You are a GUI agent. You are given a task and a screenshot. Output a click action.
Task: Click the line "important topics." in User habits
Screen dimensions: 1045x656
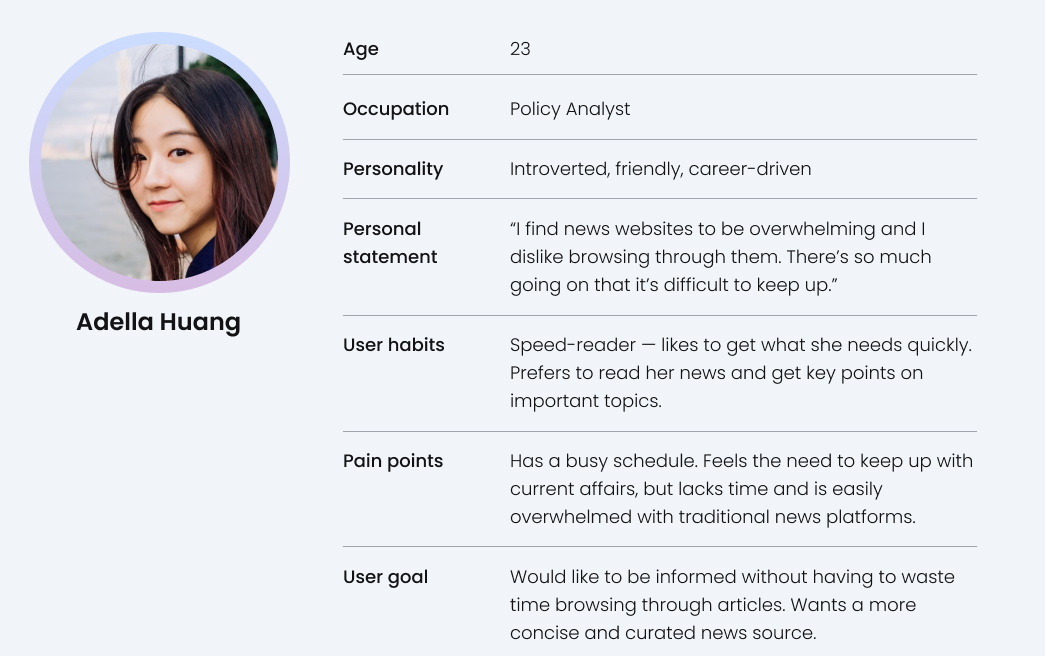point(585,401)
